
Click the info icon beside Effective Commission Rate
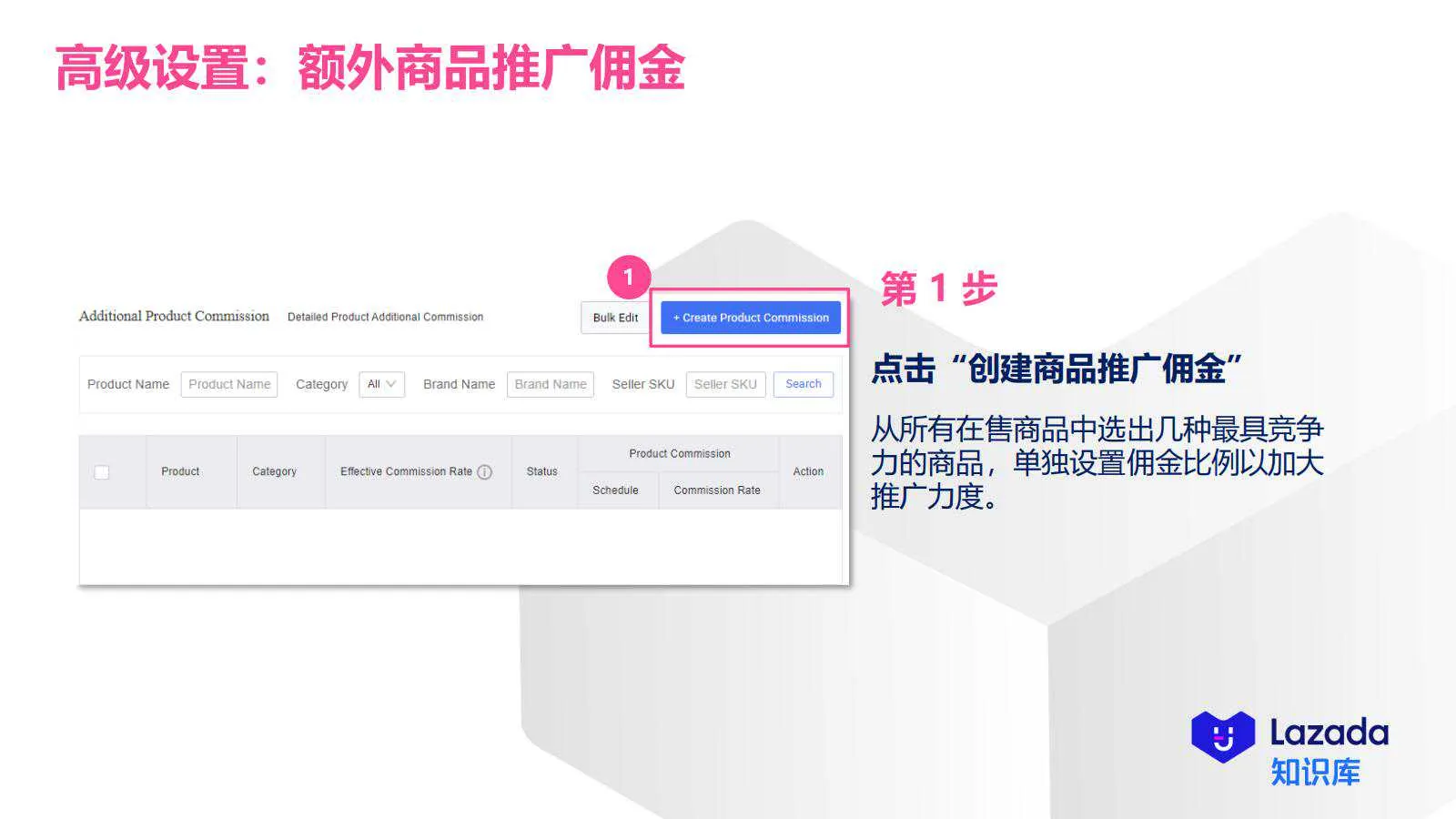tap(485, 471)
